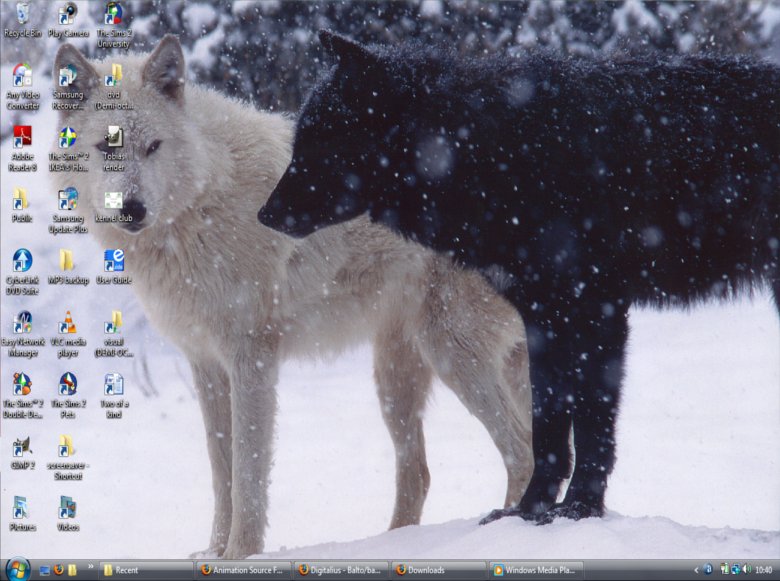Open the User Guide shortcut

click(x=113, y=267)
